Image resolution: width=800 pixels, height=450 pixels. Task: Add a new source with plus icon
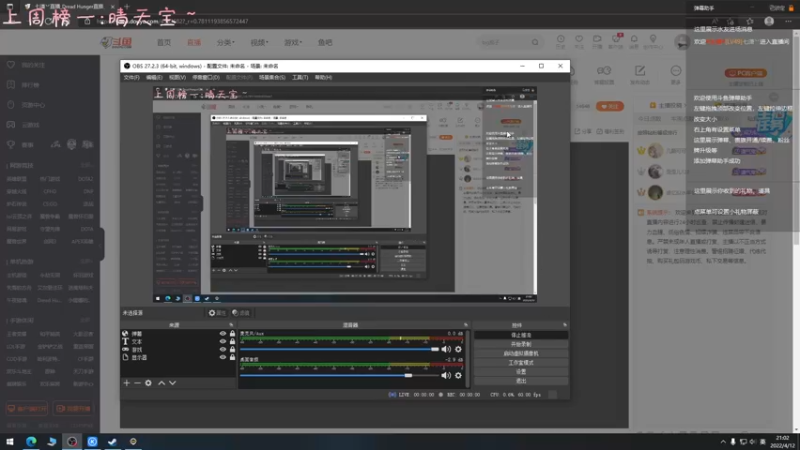pyautogui.click(x=127, y=383)
